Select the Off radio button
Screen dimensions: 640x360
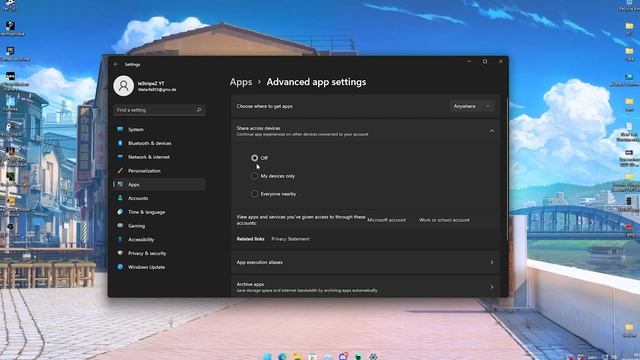click(x=254, y=158)
